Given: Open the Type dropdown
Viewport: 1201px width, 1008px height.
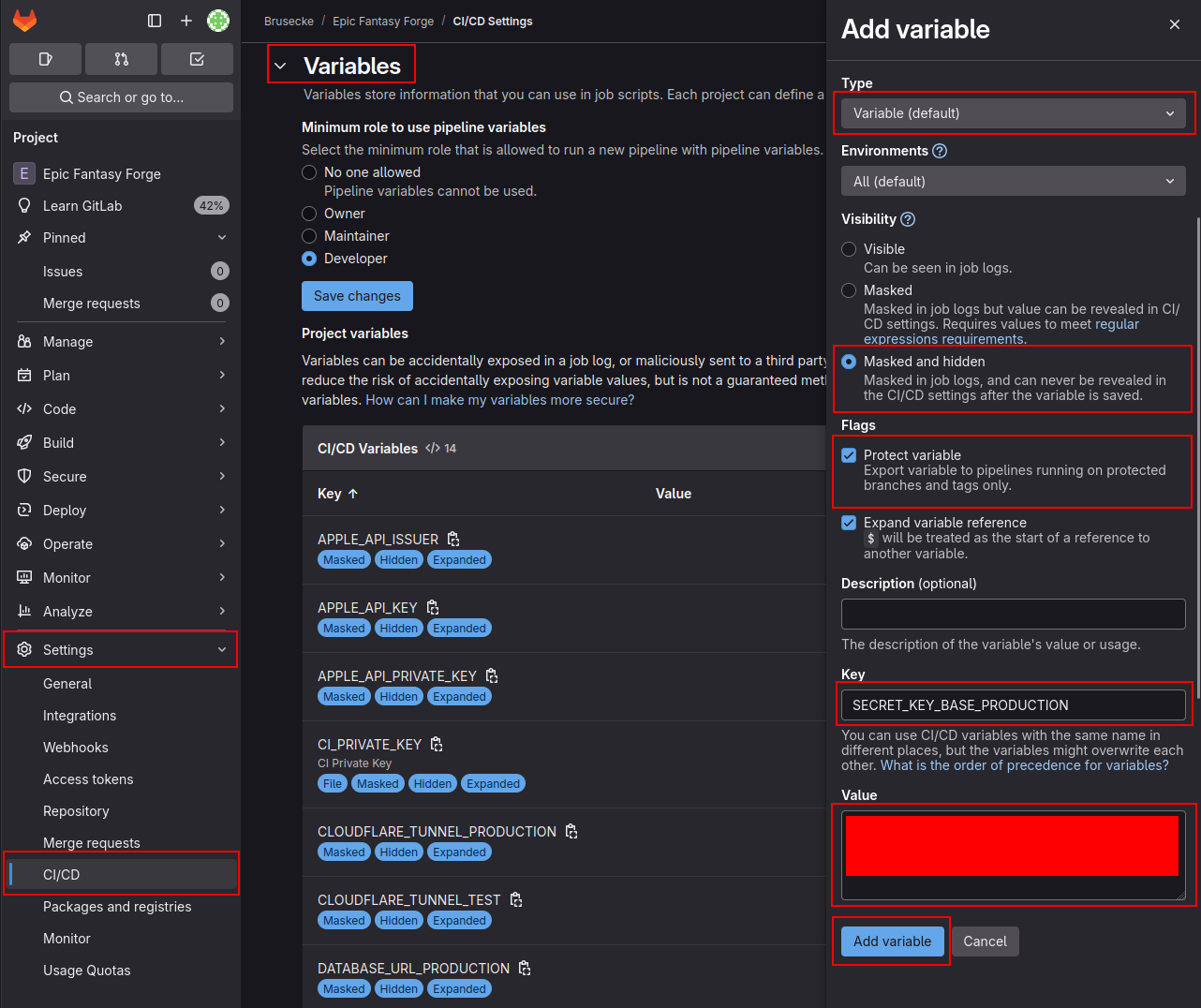Looking at the screenshot, I should pos(1014,113).
